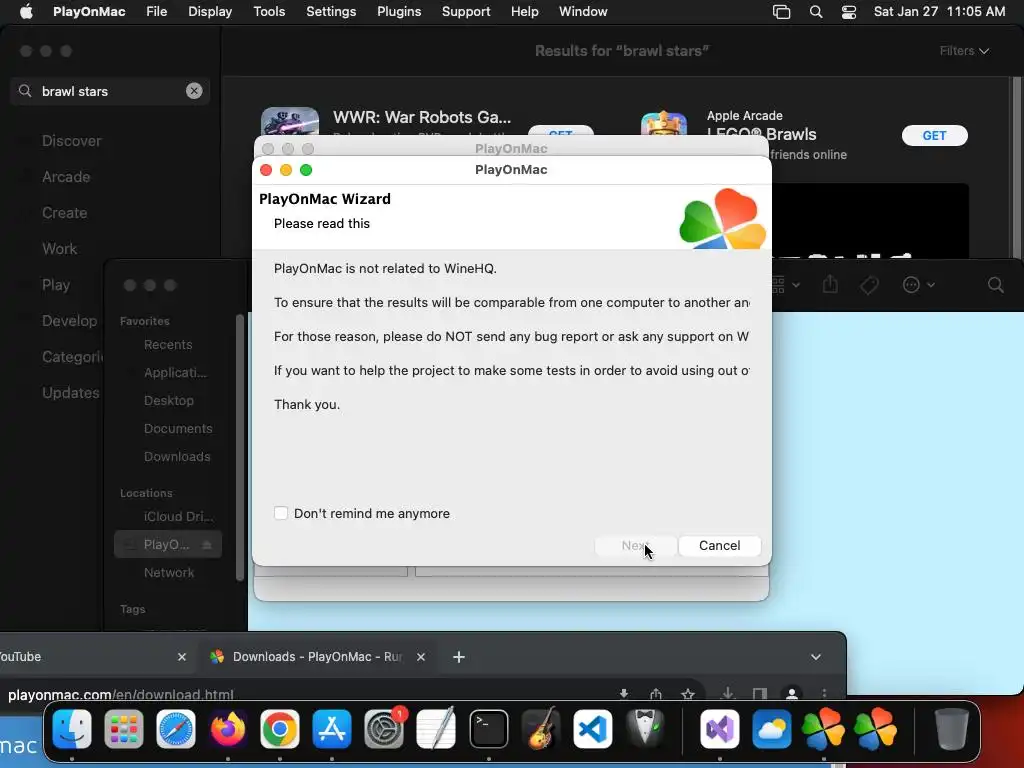This screenshot has width=1024, height=768.
Task: Open Launchpad from the Dock
Action: [x=123, y=729]
